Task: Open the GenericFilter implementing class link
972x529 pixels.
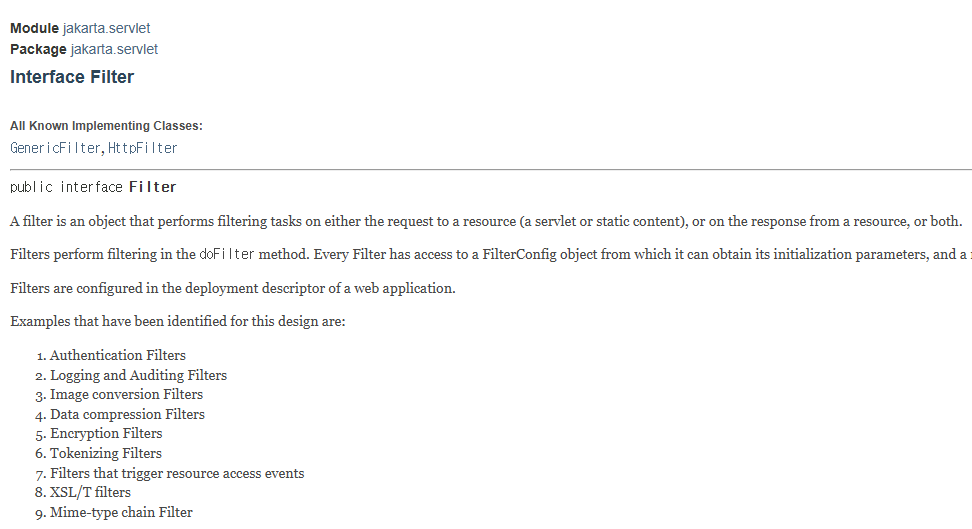Action: pos(55,148)
